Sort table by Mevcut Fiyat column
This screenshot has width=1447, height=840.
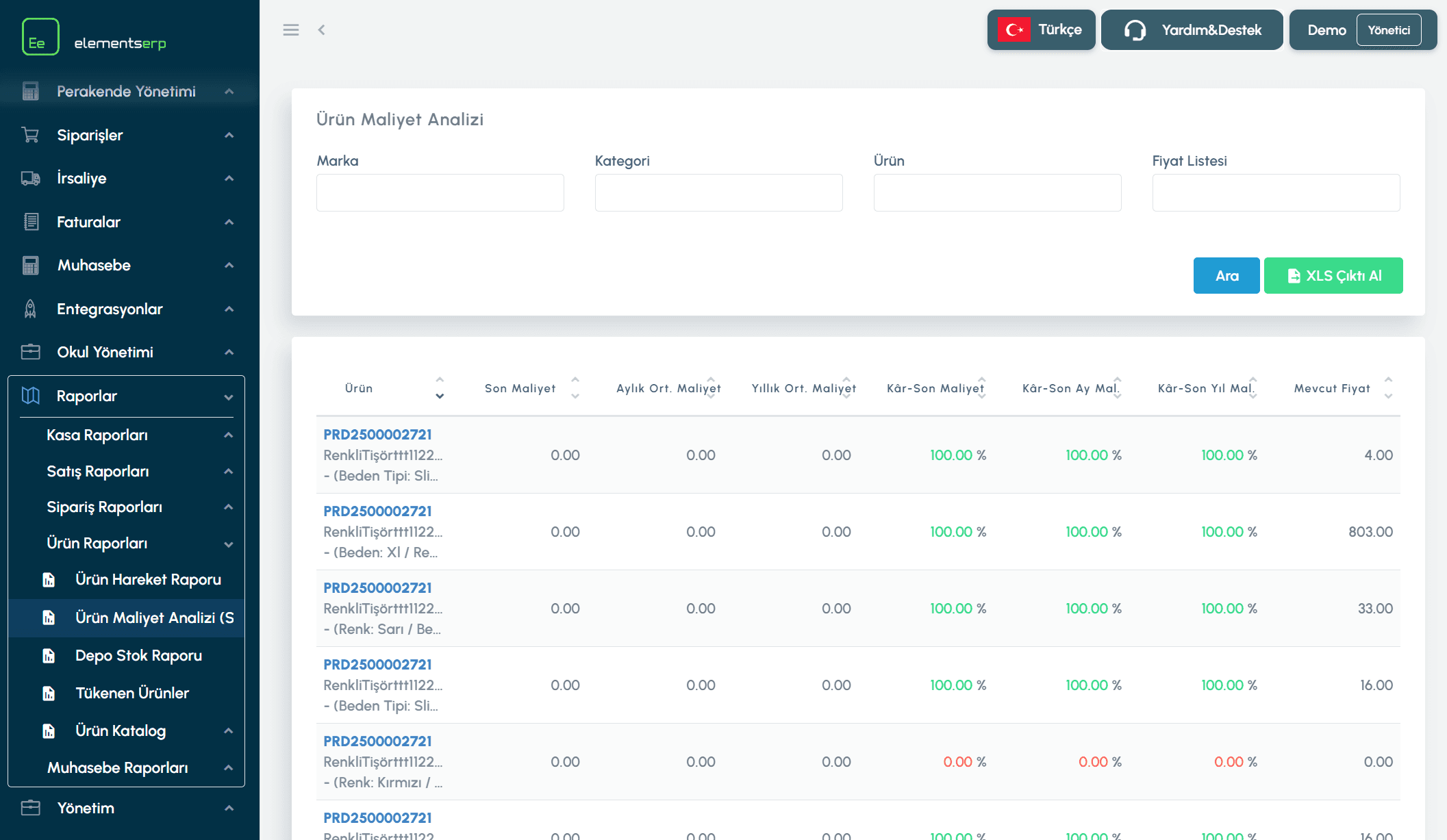tap(1332, 388)
